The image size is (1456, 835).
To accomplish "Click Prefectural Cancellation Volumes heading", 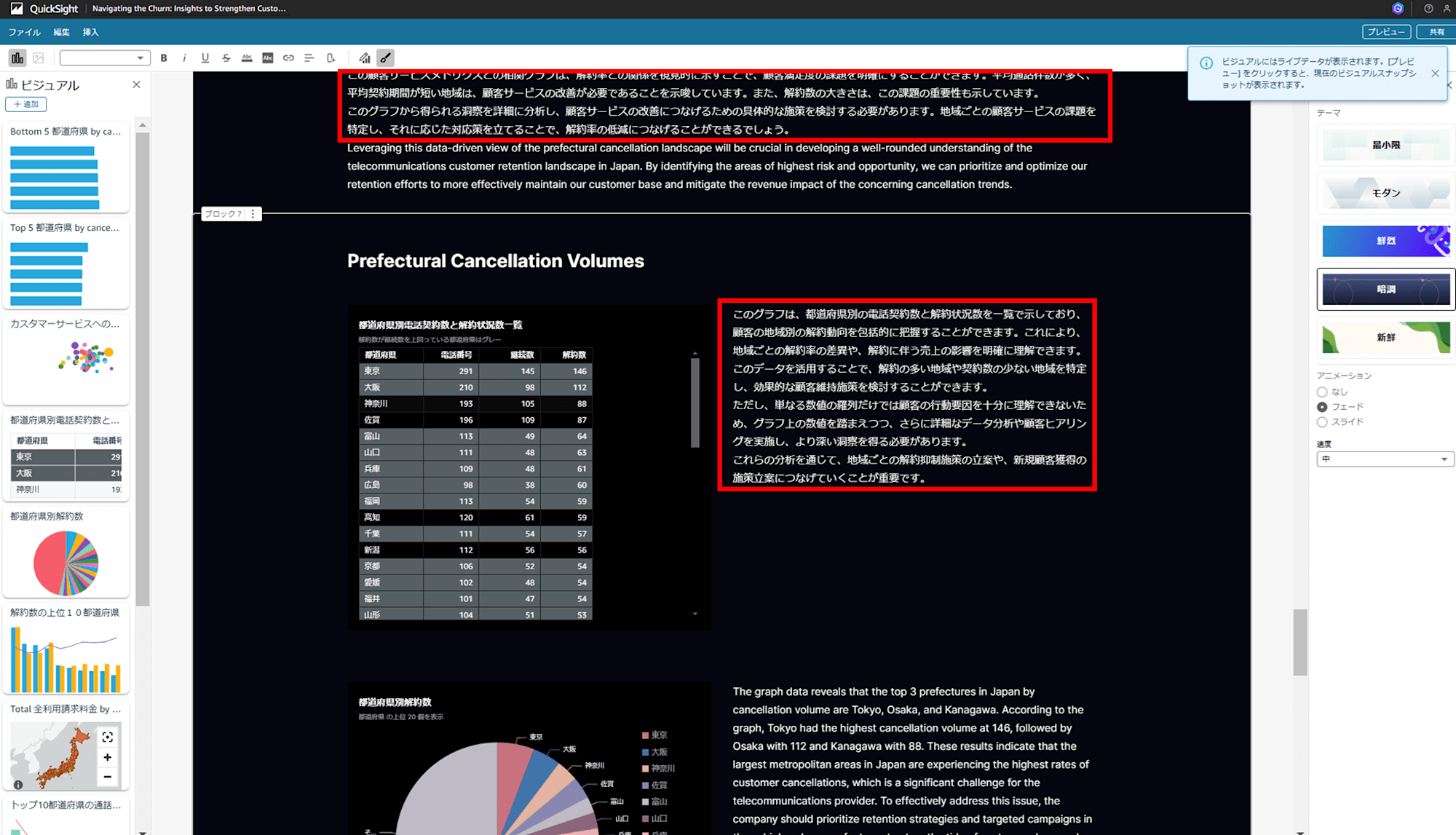I will 495,261.
